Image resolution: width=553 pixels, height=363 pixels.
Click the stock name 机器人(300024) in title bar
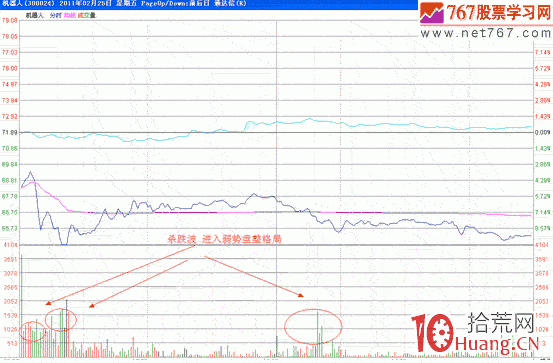point(28,4)
